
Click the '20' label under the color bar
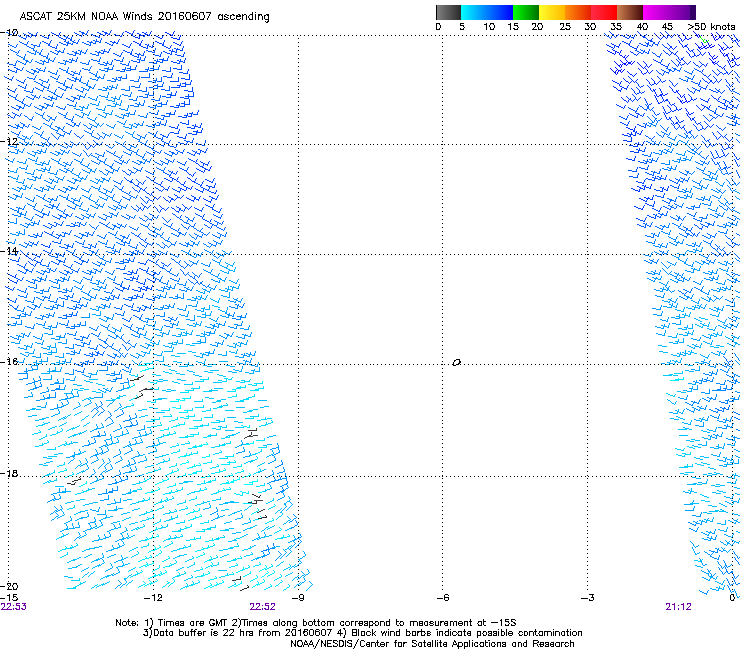coord(537,27)
